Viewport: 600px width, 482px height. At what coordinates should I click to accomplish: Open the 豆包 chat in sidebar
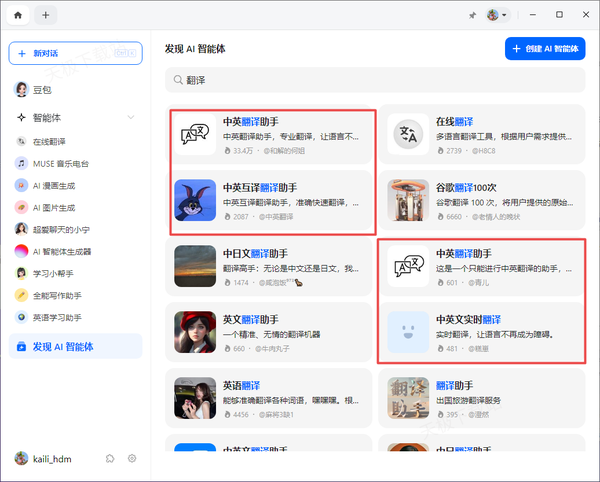(x=42, y=89)
